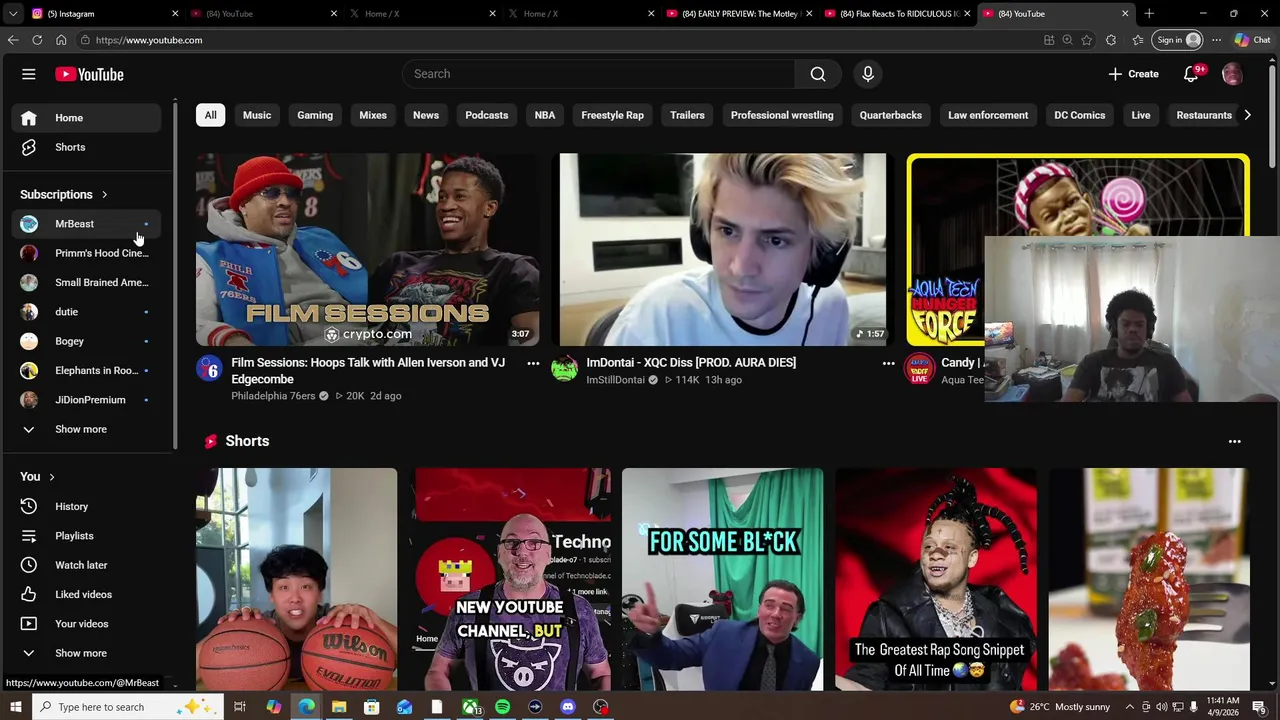Open Film Sessions video thumbnail

pyautogui.click(x=367, y=249)
